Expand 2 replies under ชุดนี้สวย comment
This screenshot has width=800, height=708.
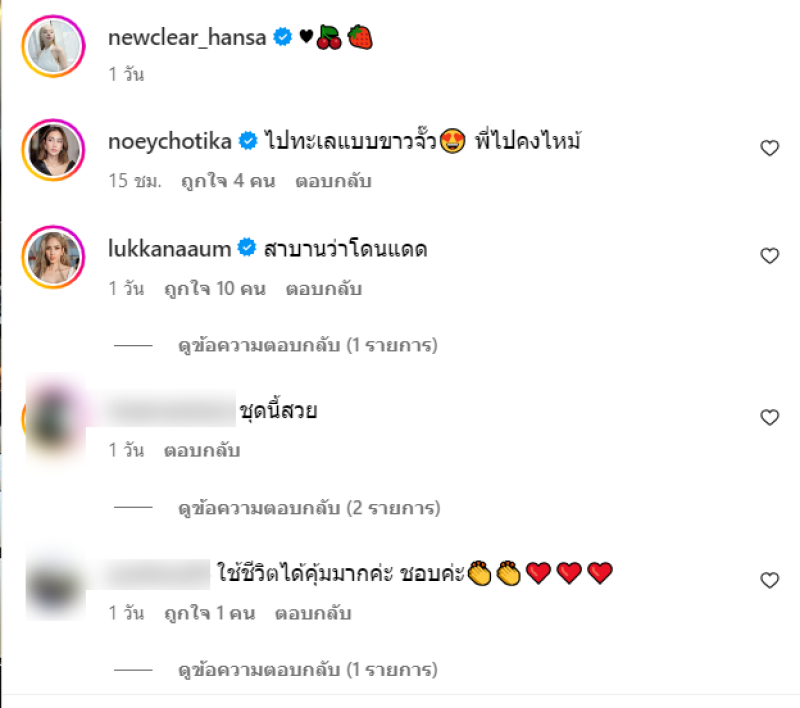[309, 508]
